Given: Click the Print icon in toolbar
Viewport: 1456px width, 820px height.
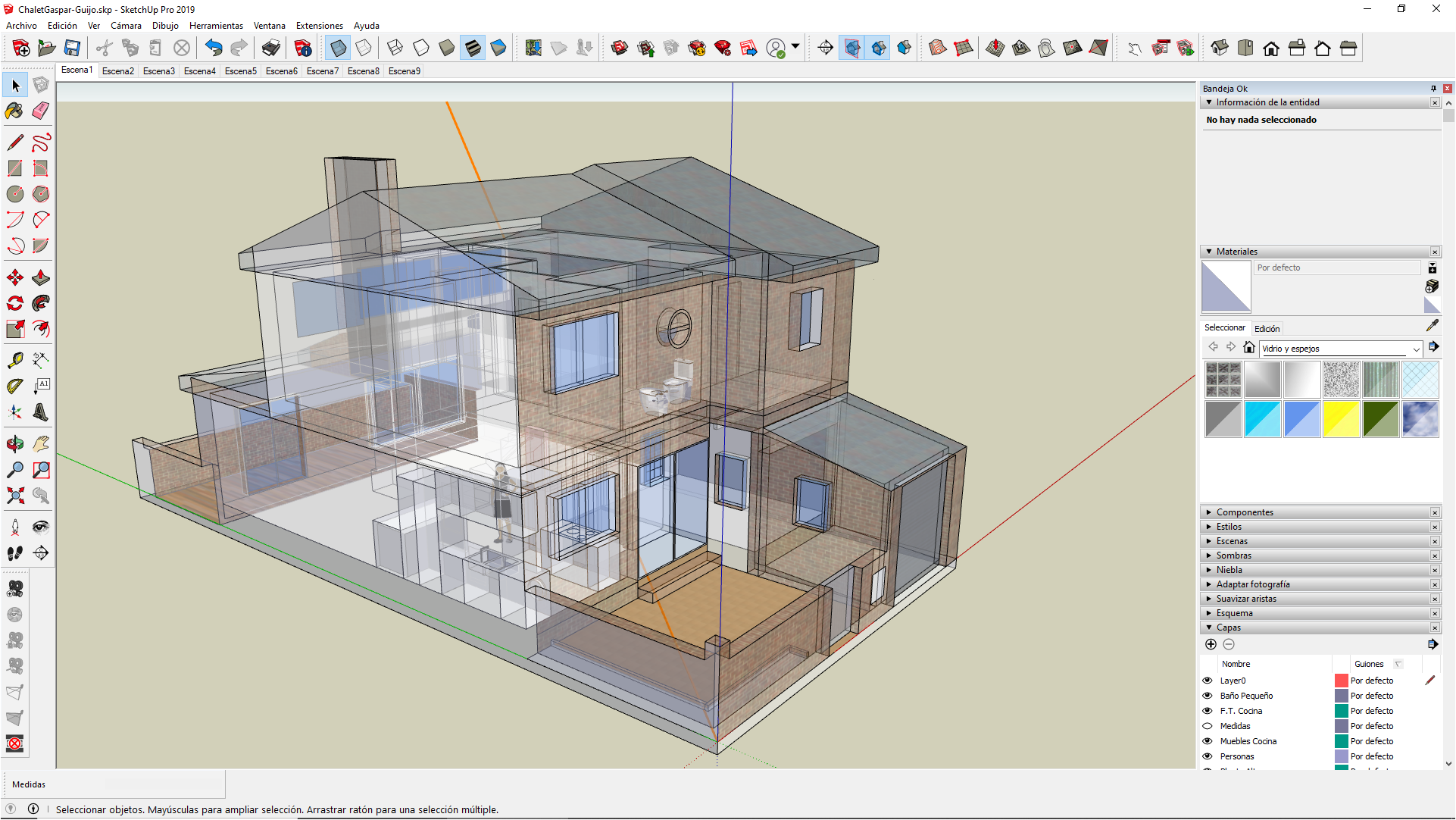Looking at the screenshot, I should 270,49.
